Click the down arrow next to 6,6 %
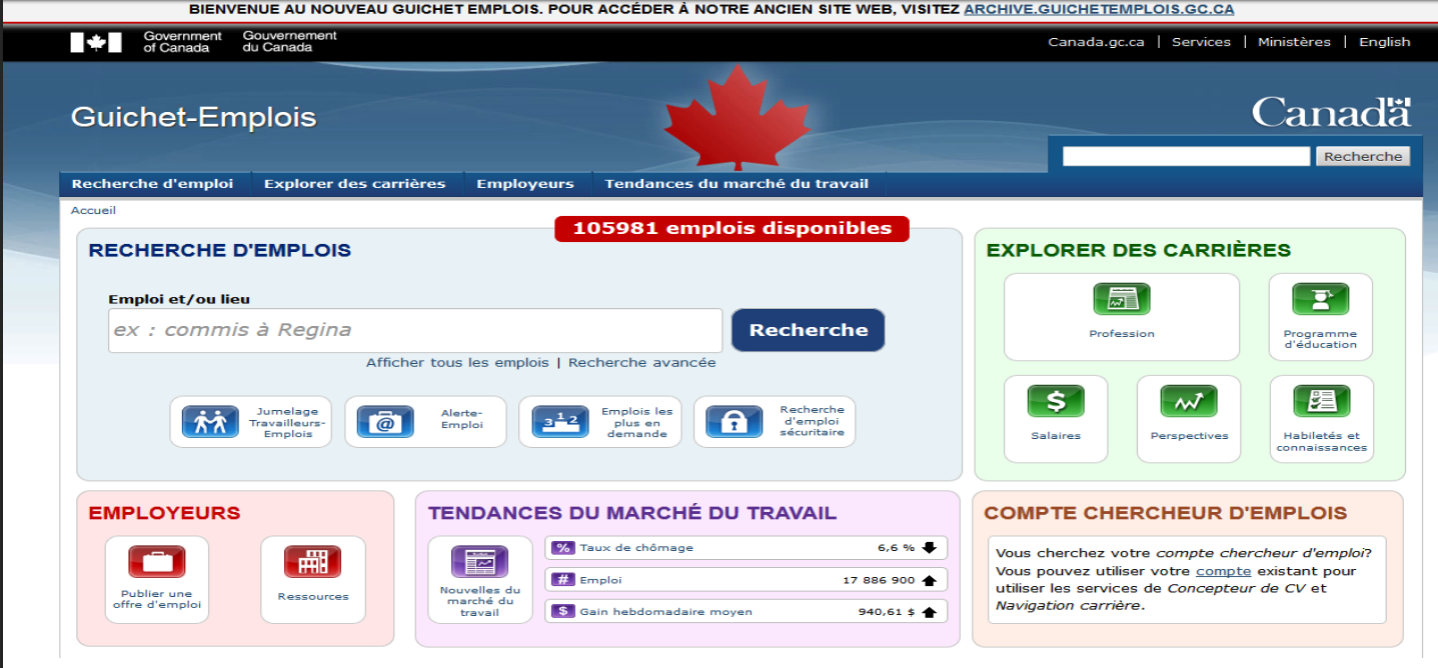This screenshot has height=668, width=1438. click(929, 548)
